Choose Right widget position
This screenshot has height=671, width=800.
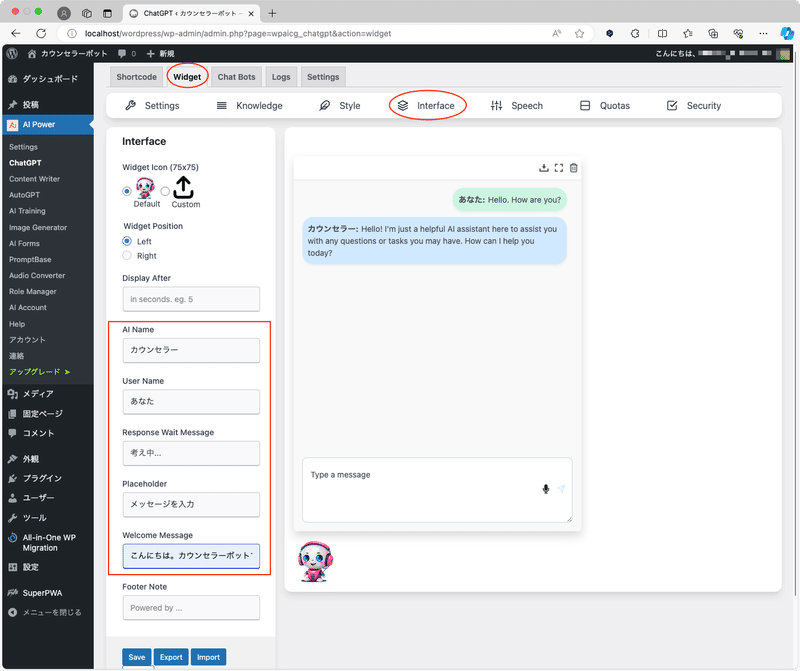tap(127, 255)
